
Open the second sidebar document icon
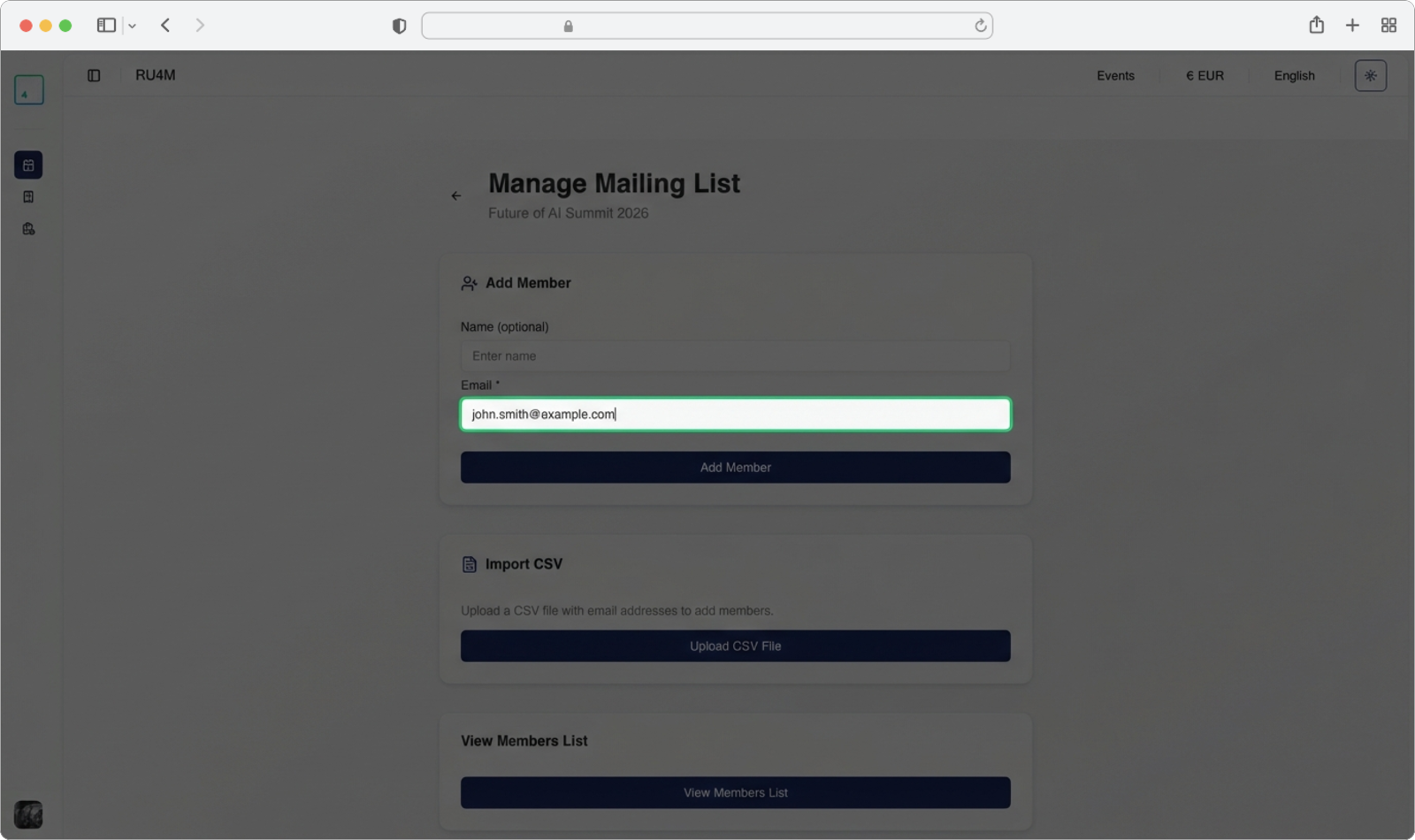28,197
